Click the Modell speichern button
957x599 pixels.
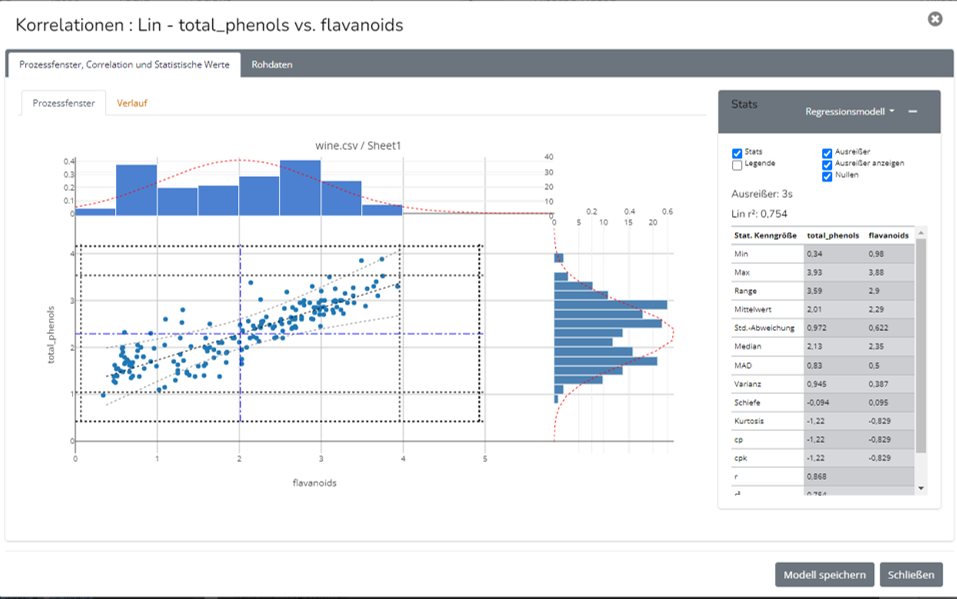pos(824,574)
